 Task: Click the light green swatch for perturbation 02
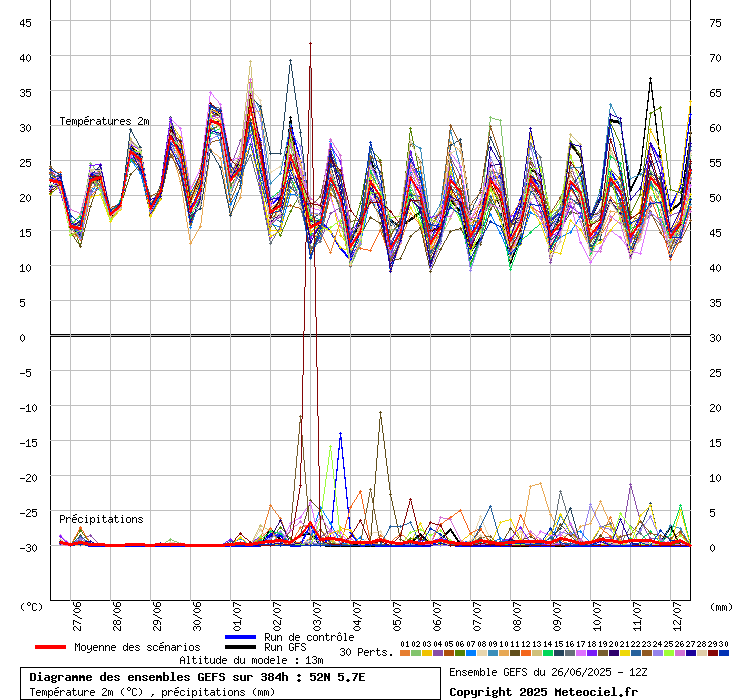416,653
